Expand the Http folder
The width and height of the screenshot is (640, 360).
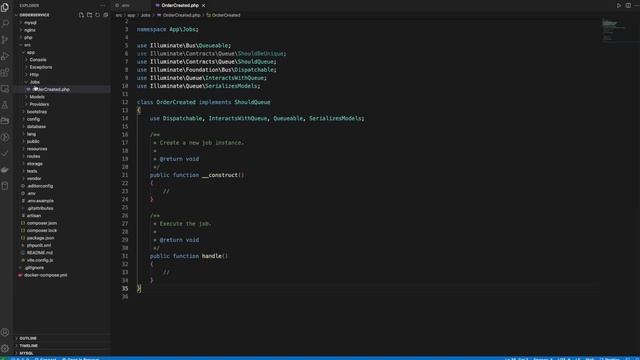(x=34, y=74)
